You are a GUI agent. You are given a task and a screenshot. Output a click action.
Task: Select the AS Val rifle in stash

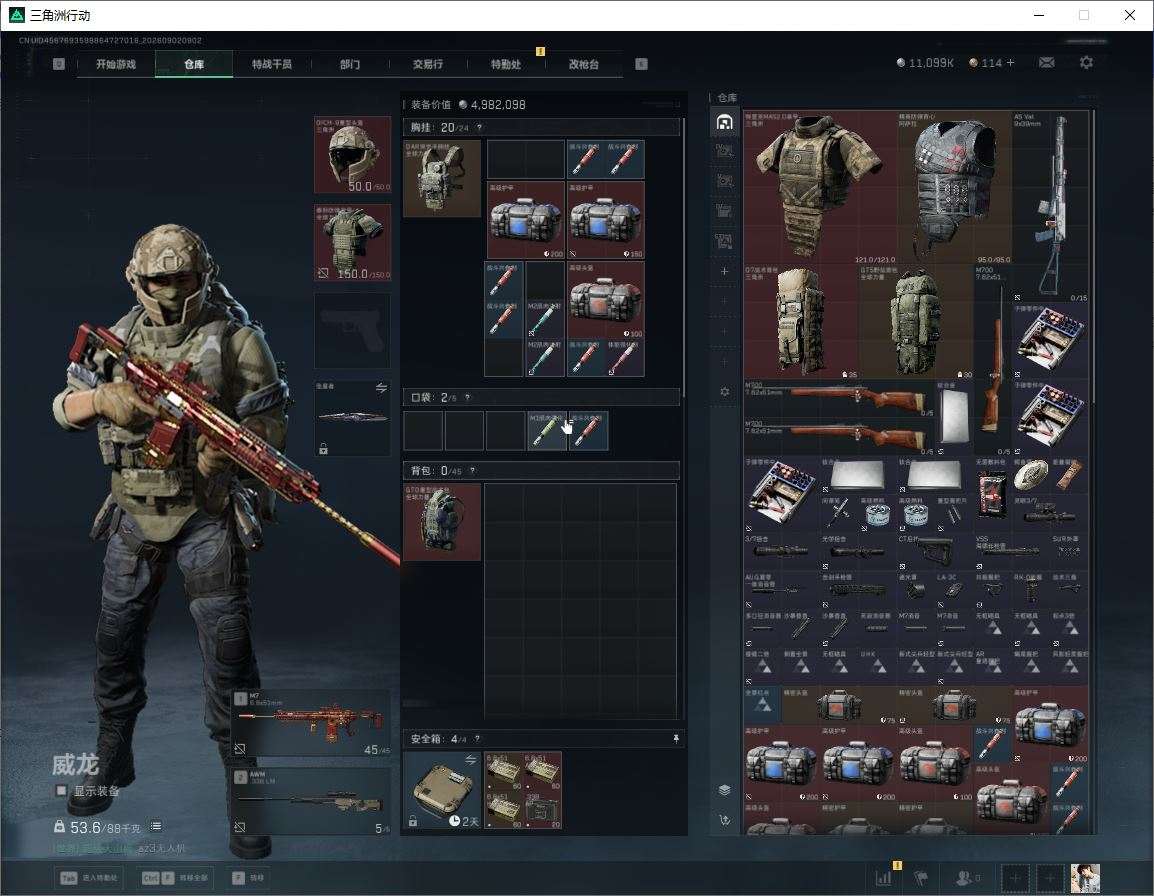pos(1051,206)
